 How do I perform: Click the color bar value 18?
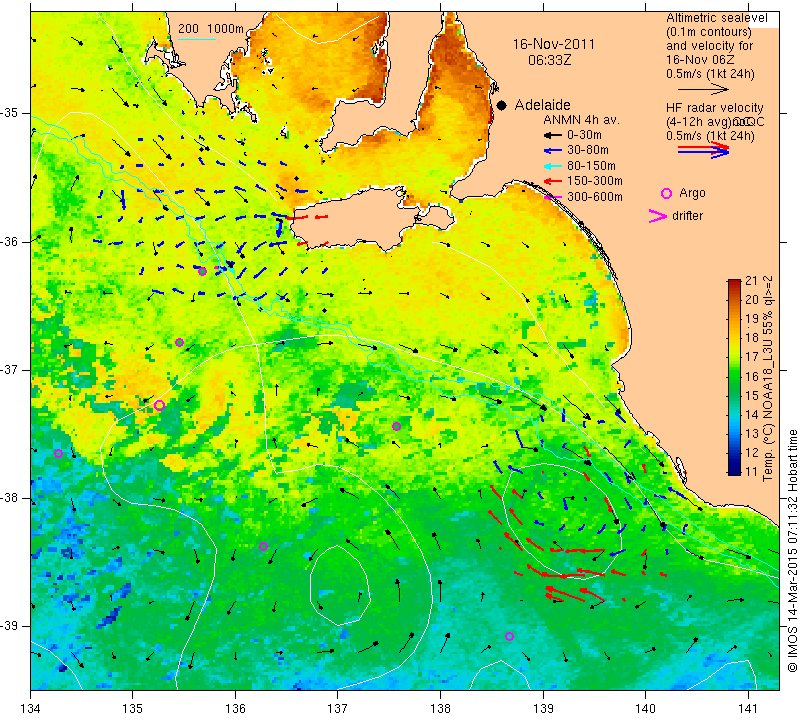coord(752,338)
